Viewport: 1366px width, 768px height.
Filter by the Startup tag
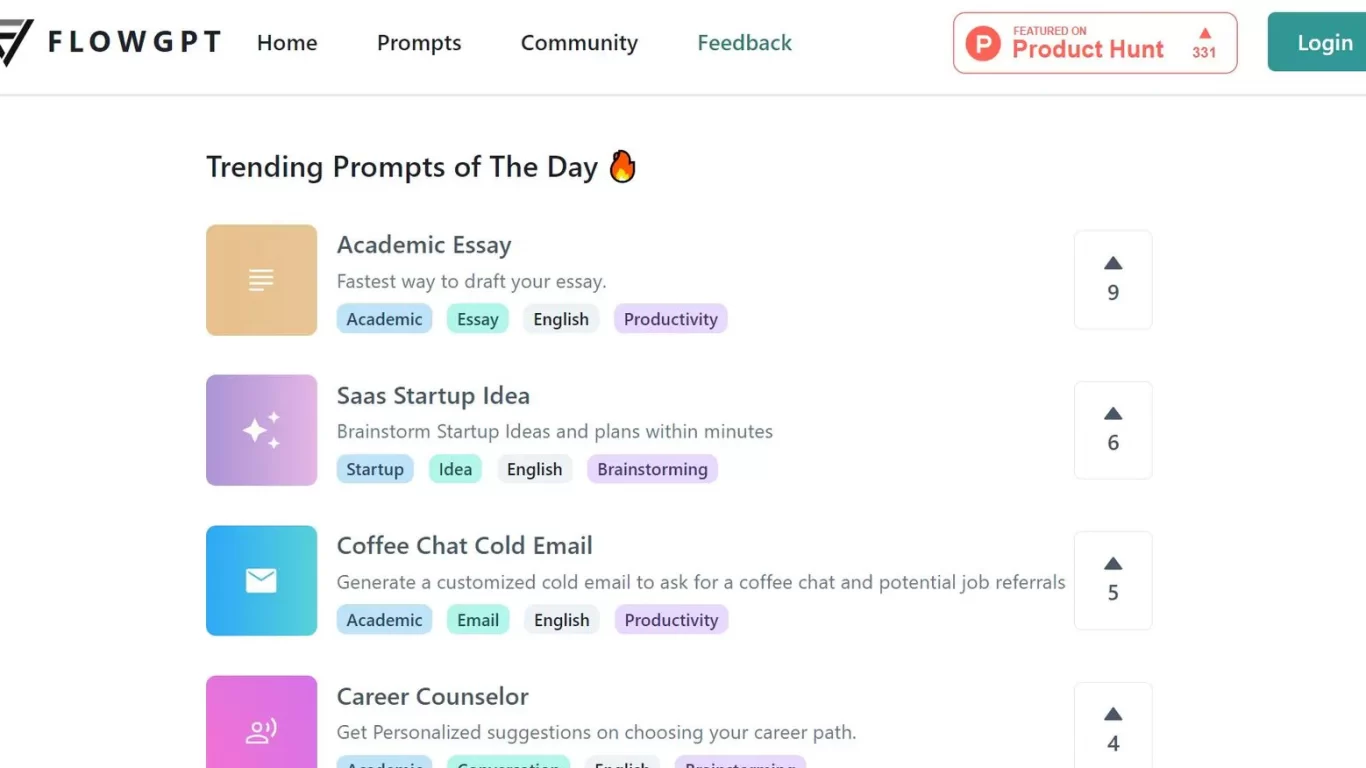tap(375, 469)
